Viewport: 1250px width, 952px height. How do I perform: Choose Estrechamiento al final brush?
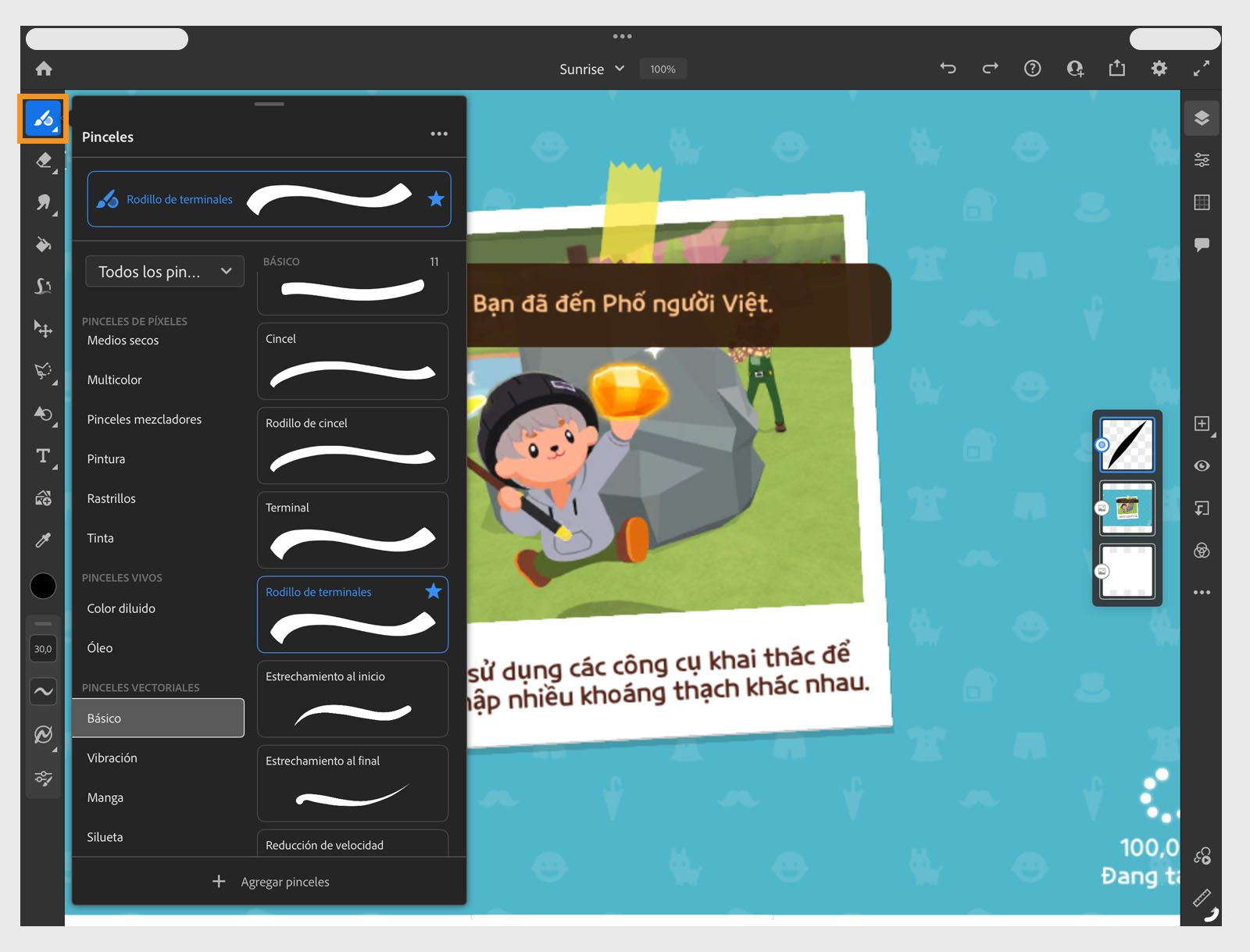(x=352, y=783)
